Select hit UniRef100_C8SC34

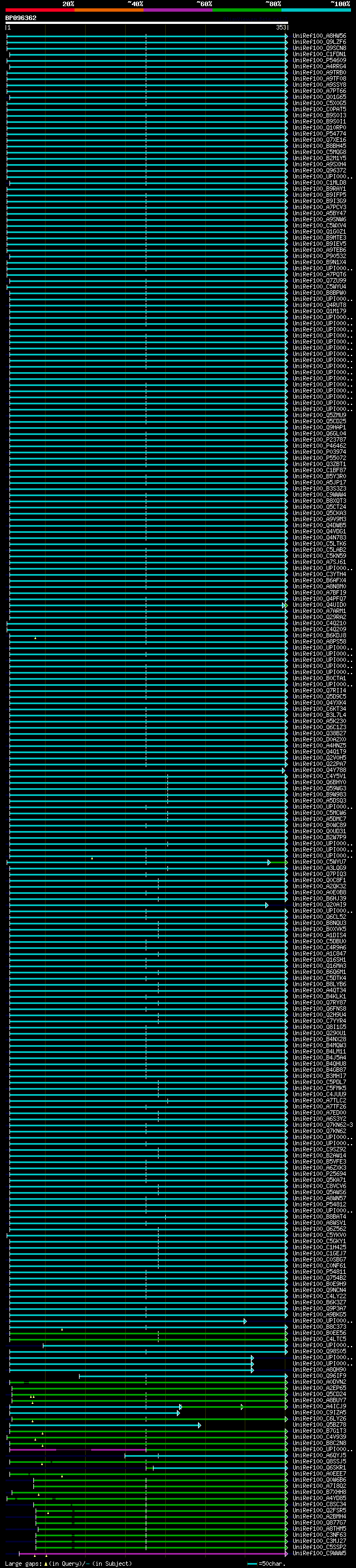(x=319, y=1504)
